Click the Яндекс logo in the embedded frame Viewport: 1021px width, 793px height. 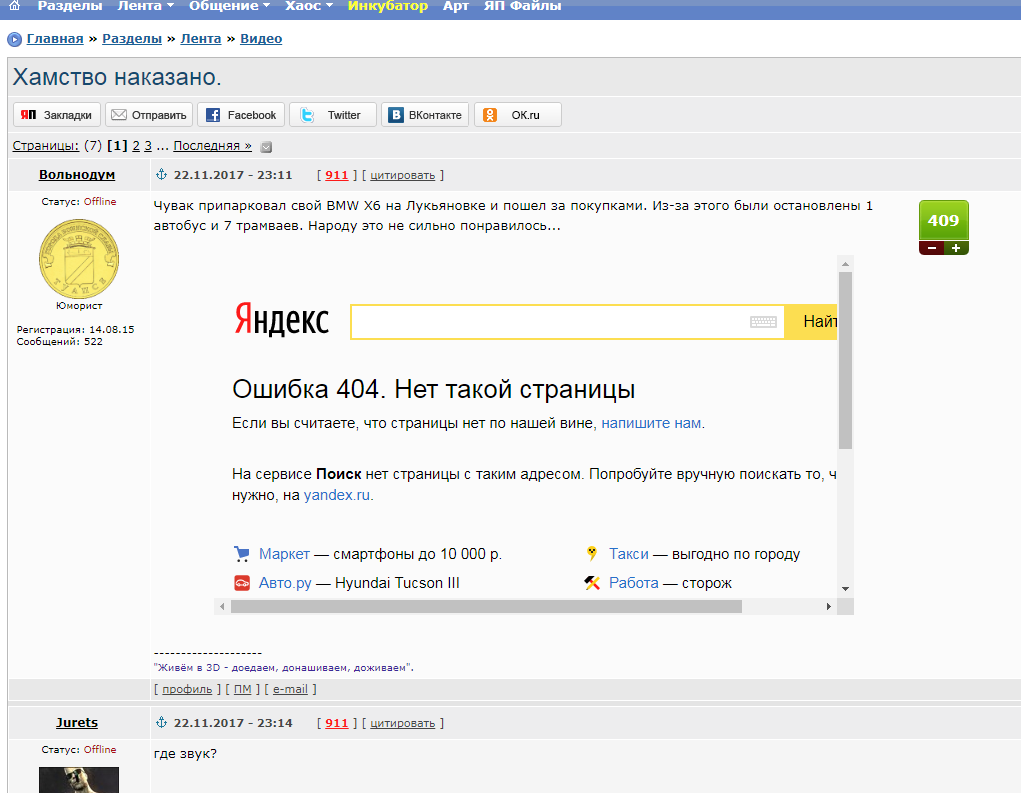(281, 319)
